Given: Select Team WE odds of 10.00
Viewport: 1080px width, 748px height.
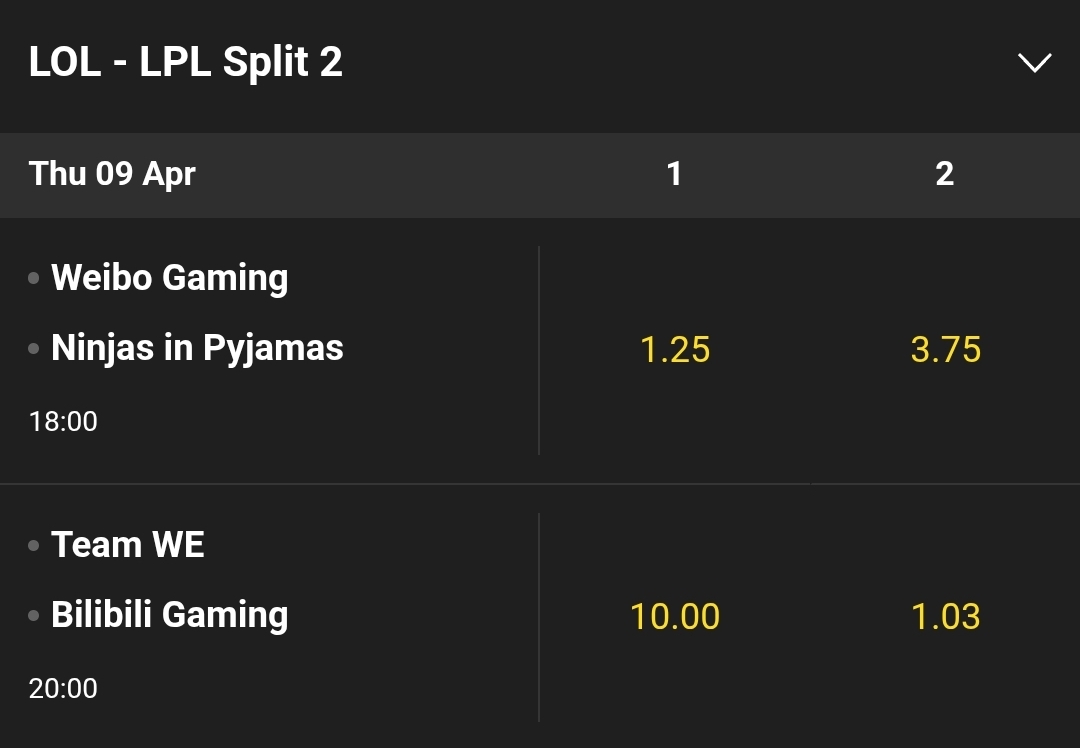Looking at the screenshot, I should [675, 617].
